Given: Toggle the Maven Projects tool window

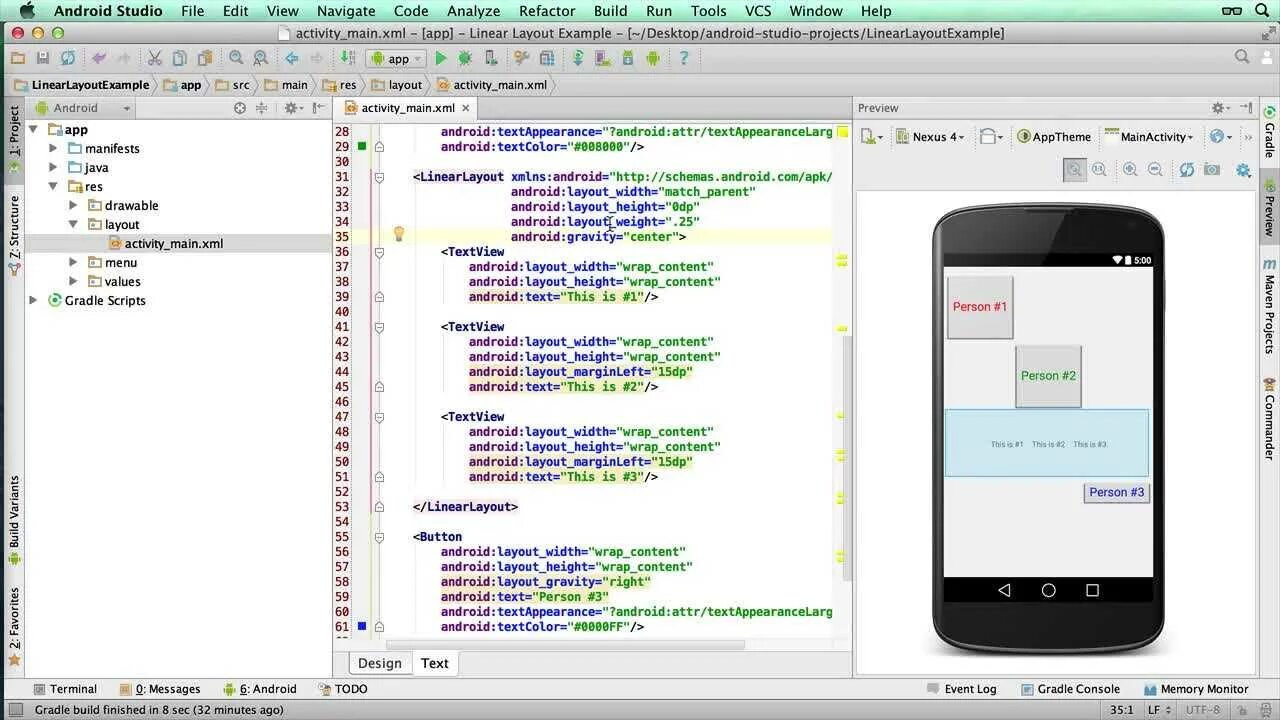Looking at the screenshot, I should point(1269,306).
